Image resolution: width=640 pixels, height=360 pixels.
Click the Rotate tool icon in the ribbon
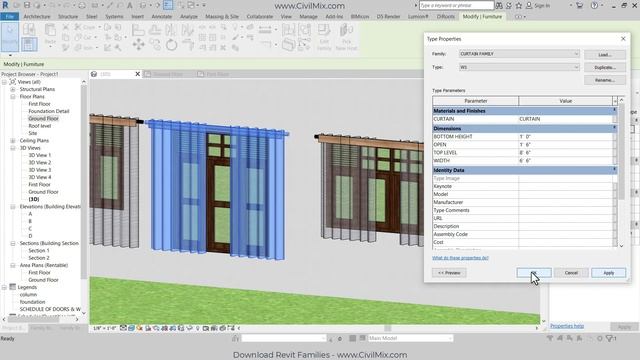171,44
